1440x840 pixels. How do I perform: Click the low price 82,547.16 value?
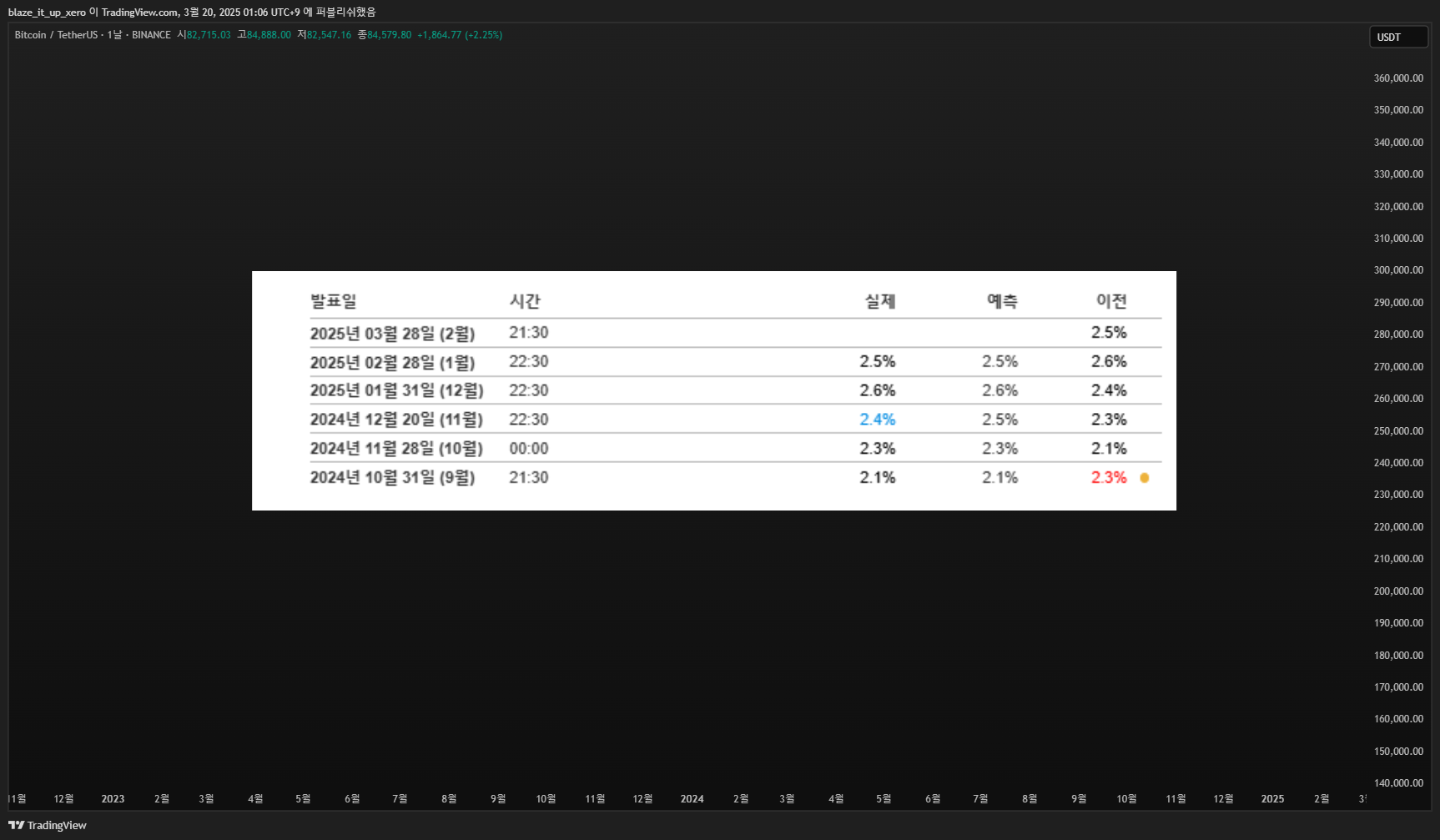pos(329,35)
